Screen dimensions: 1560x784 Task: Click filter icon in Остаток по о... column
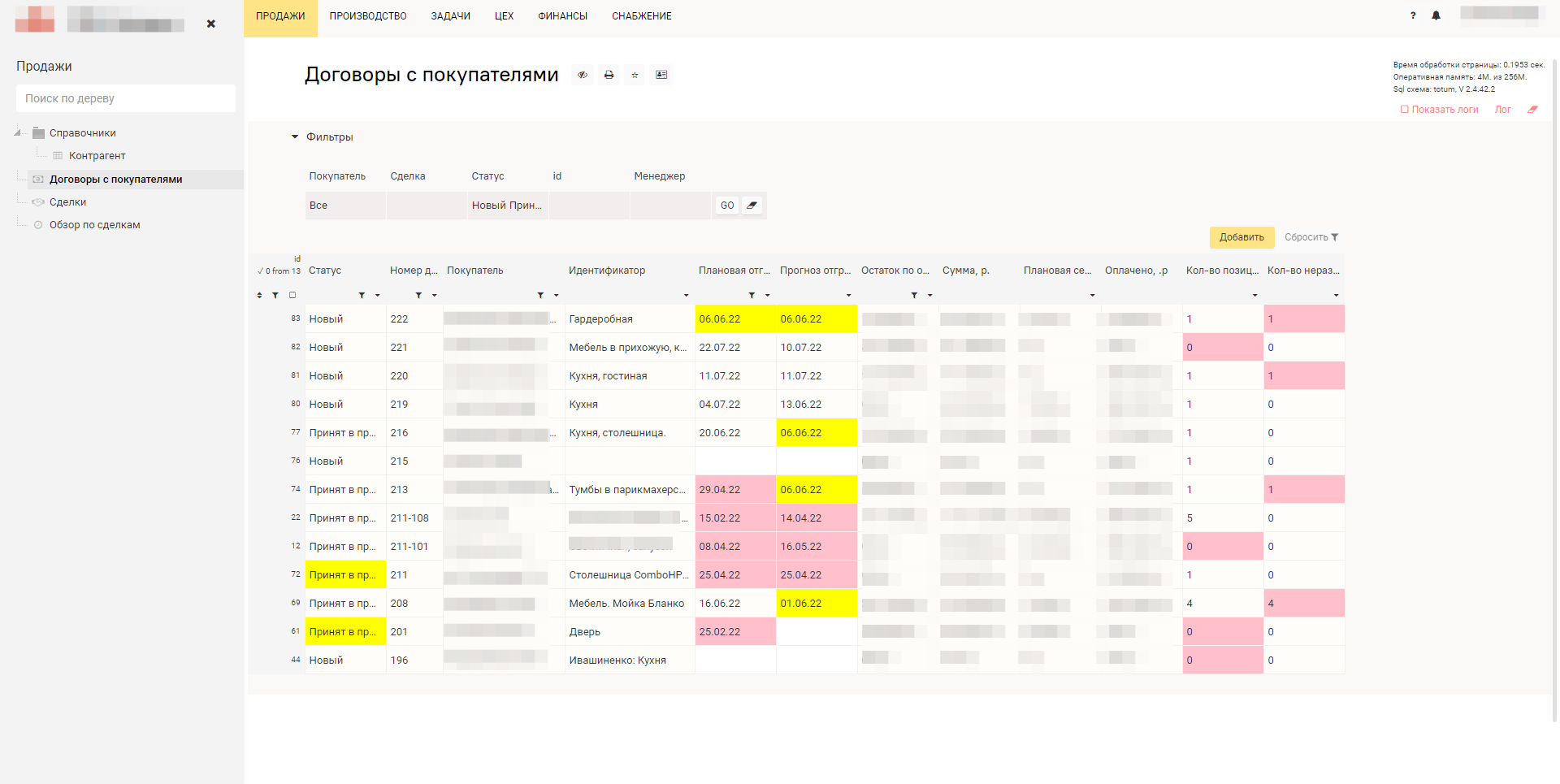point(914,295)
